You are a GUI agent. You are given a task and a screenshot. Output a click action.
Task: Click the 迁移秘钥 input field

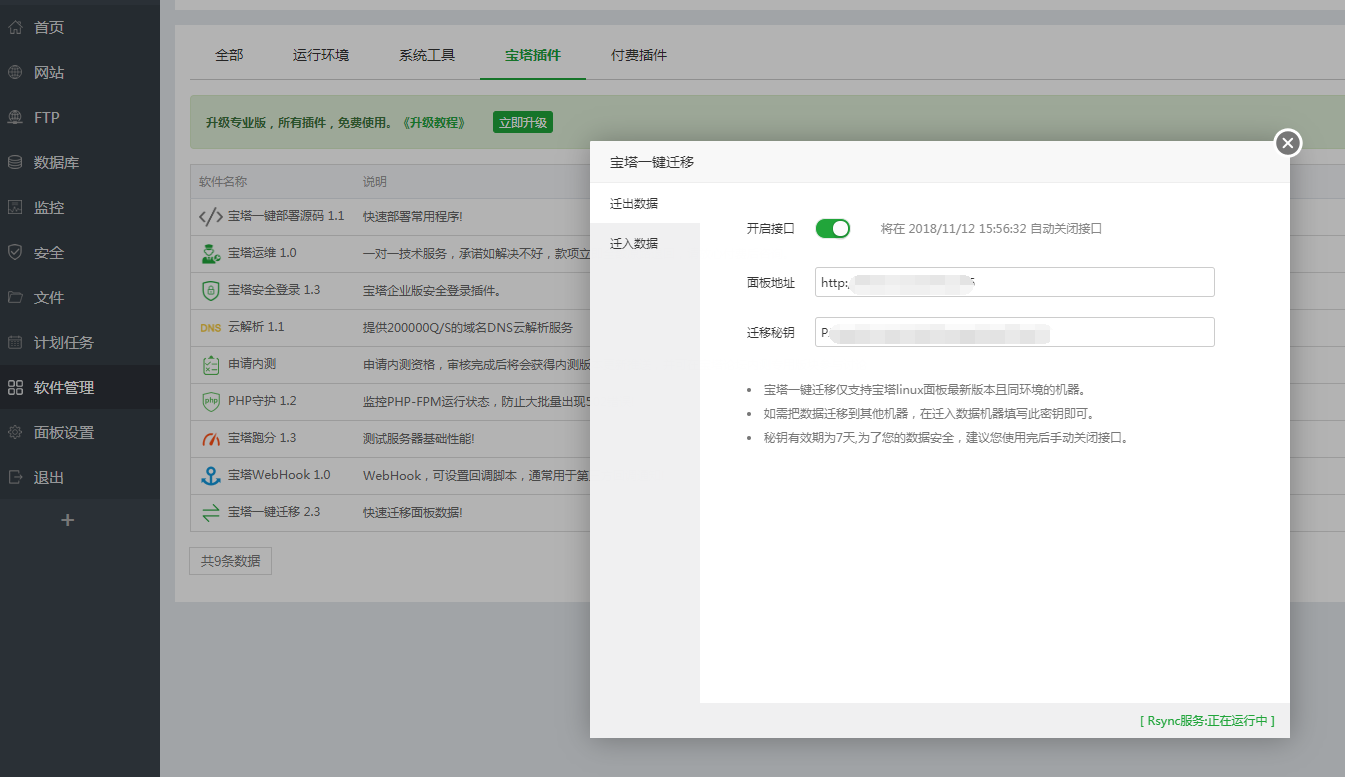pyautogui.click(x=1015, y=332)
